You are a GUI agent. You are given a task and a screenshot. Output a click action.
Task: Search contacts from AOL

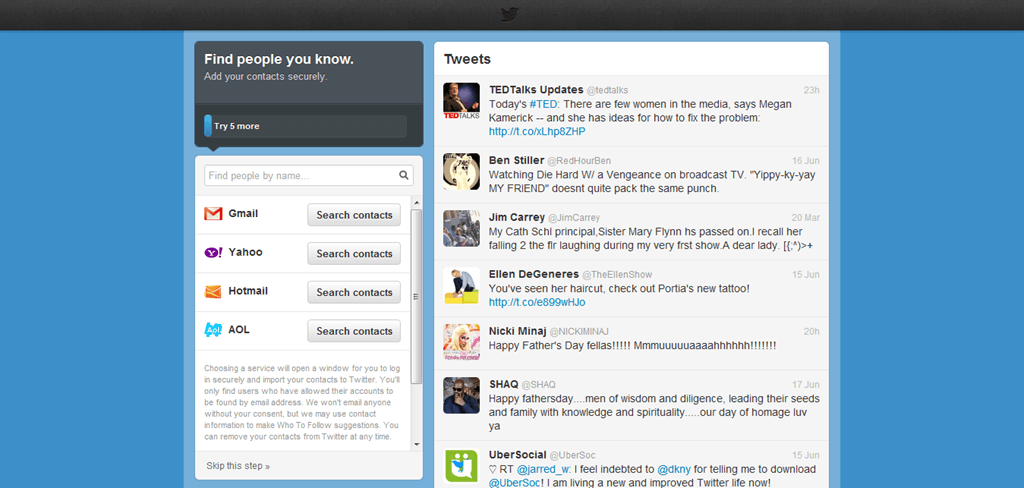(x=354, y=331)
